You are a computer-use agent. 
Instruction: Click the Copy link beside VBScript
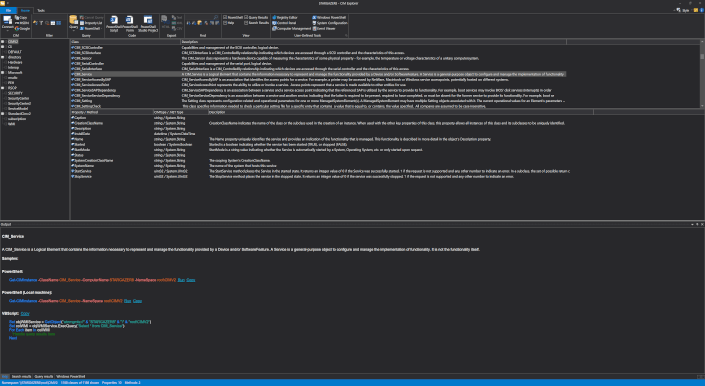click(25, 314)
